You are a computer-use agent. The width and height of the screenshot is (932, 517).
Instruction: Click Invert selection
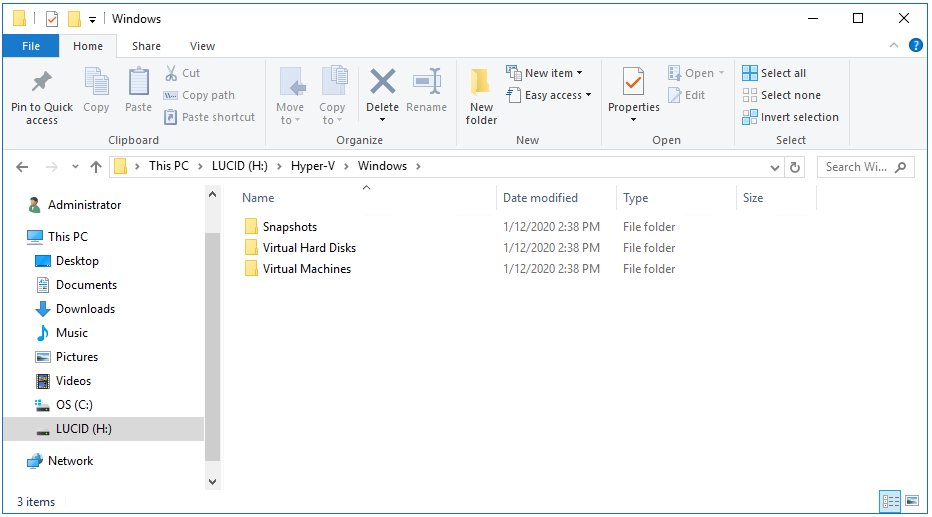click(x=791, y=117)
